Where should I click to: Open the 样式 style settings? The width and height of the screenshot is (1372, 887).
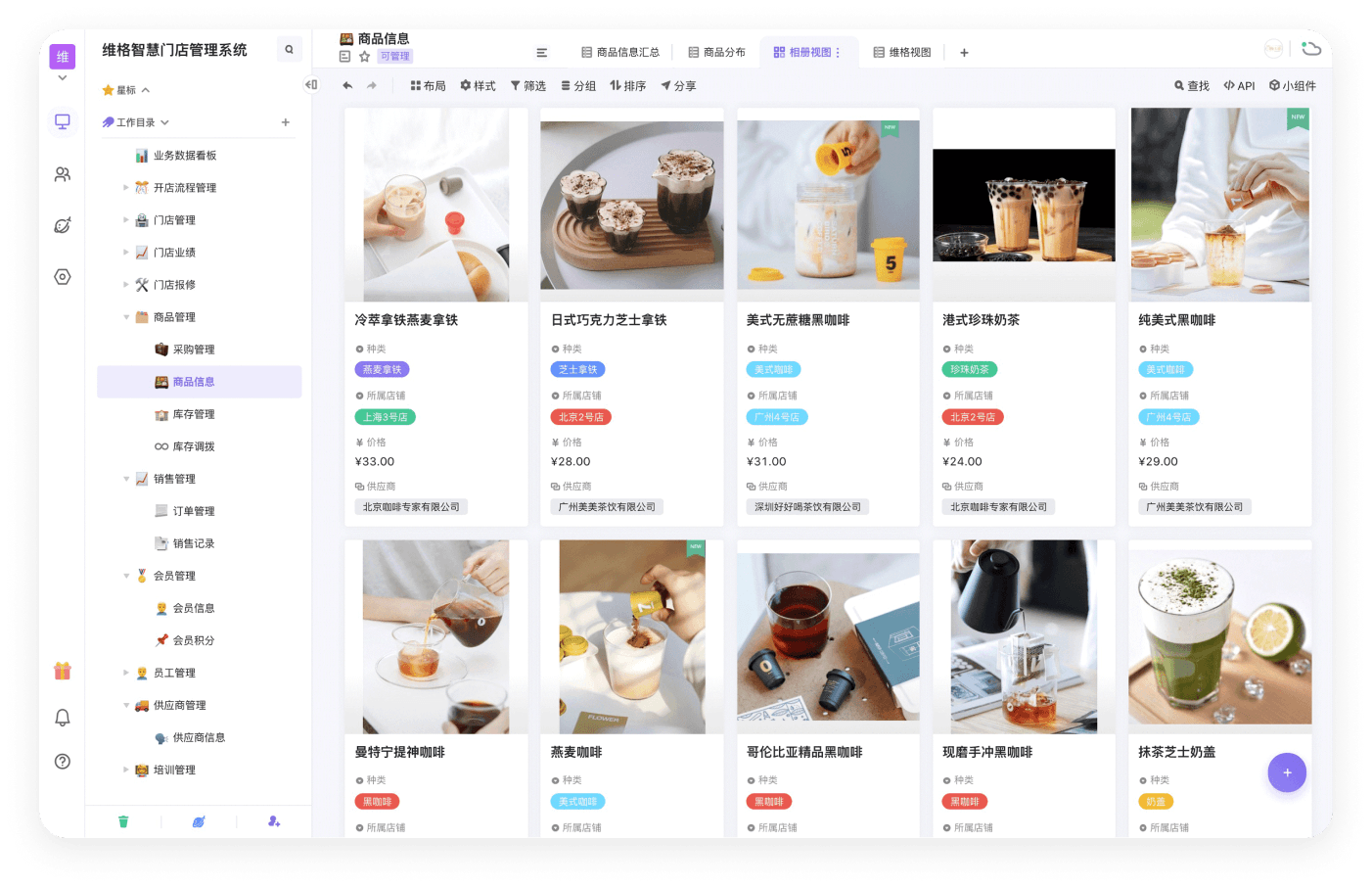point(478,85)
